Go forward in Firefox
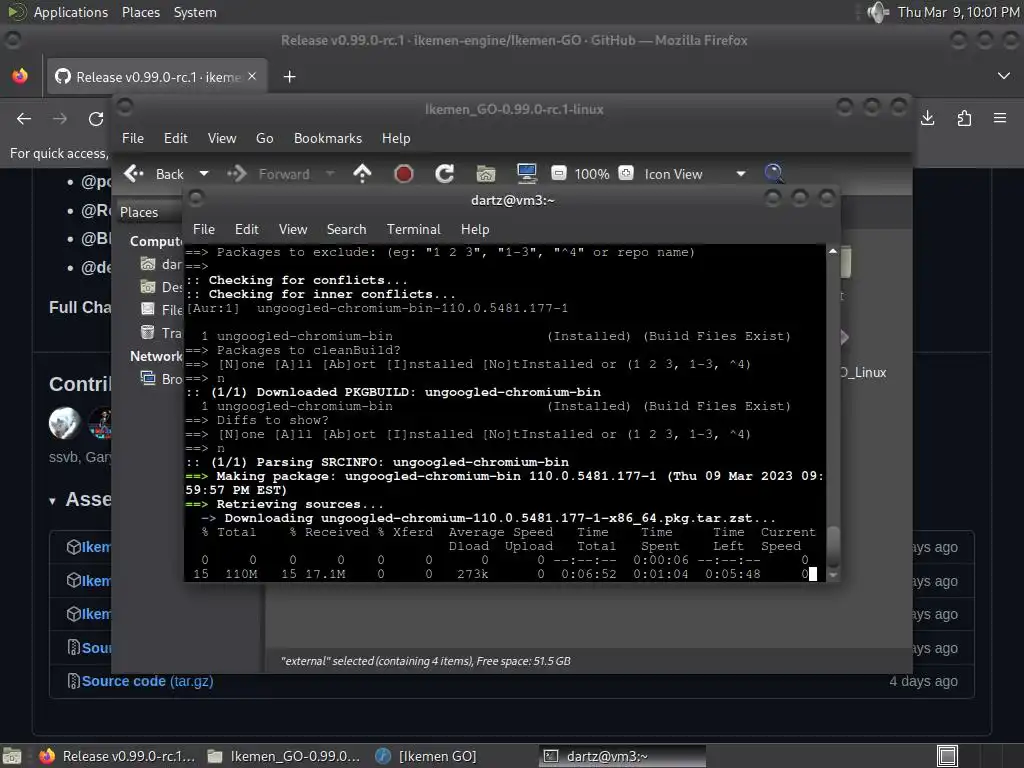The width and height of the screenshot is (1024, 768). tap(59, 119)
